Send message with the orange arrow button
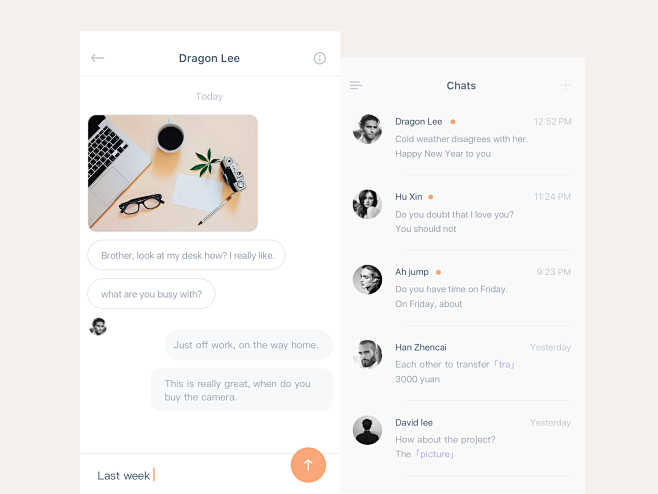The height and width of the screenshot is (494, 658). point(308,465)
